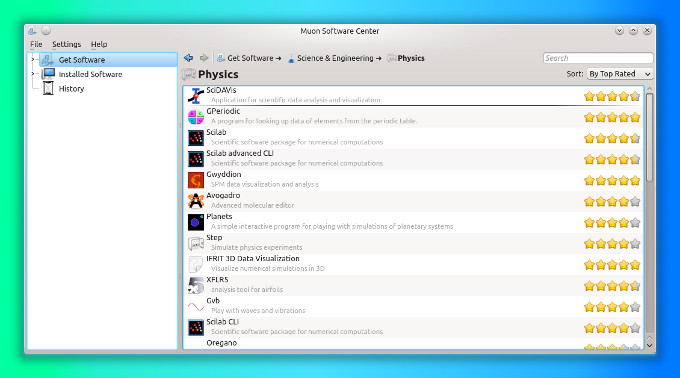Click the Avogadro star rating

[612, 202]
